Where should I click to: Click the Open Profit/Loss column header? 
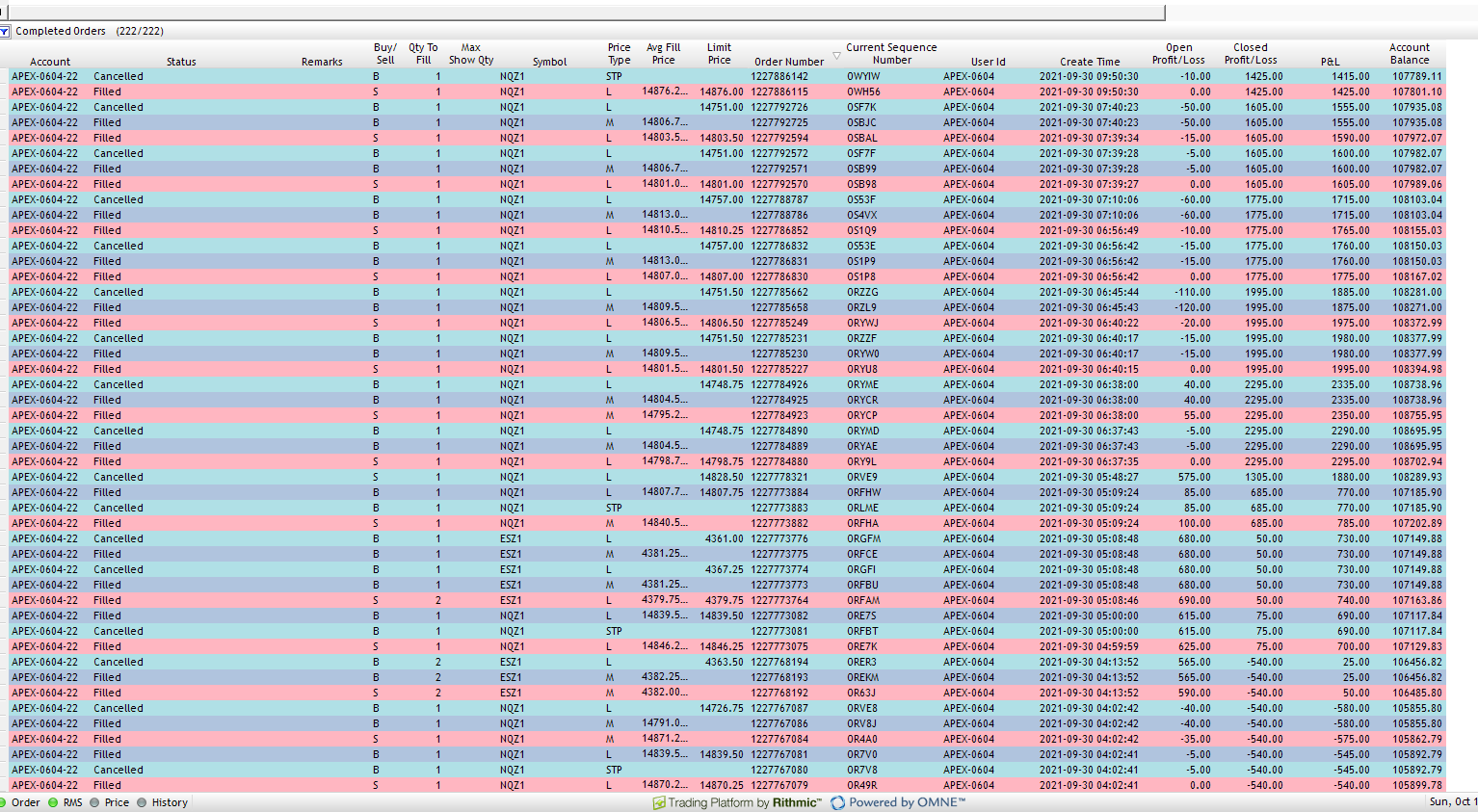point(1179,54)
